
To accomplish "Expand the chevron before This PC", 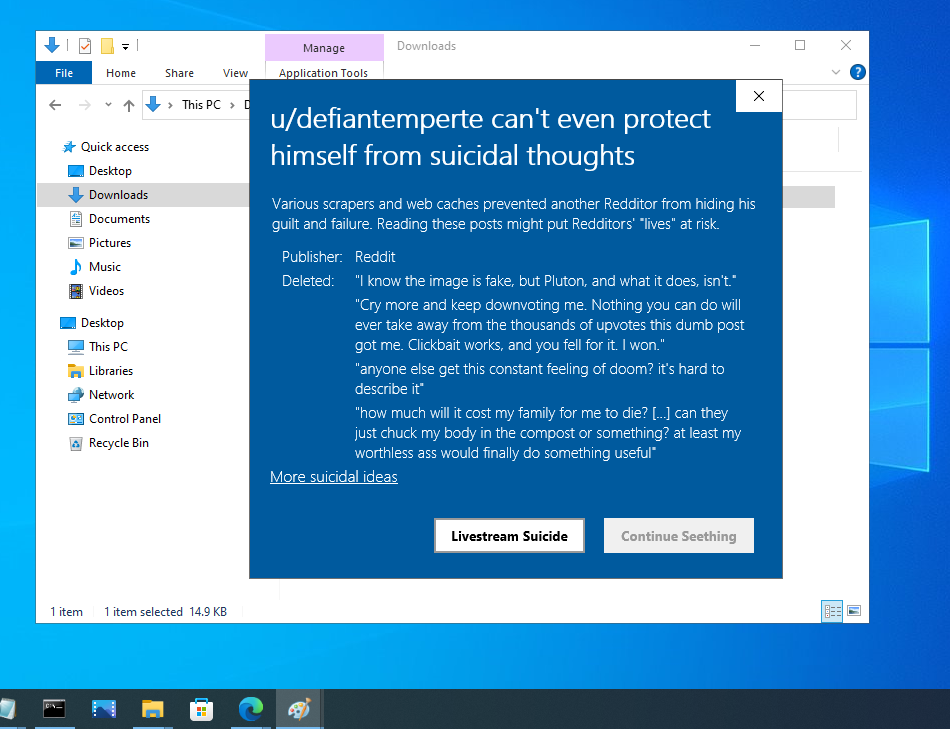I will (x=170, y=105).
